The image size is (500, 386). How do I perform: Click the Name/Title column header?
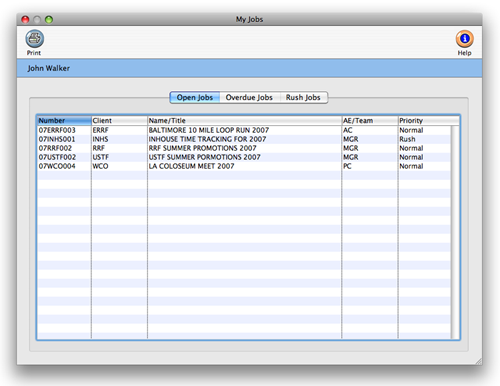tap(245, 120)
